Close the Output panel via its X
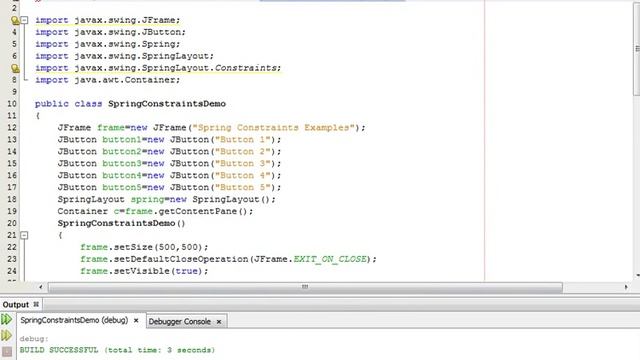640x360 pixels. point(36,304)
